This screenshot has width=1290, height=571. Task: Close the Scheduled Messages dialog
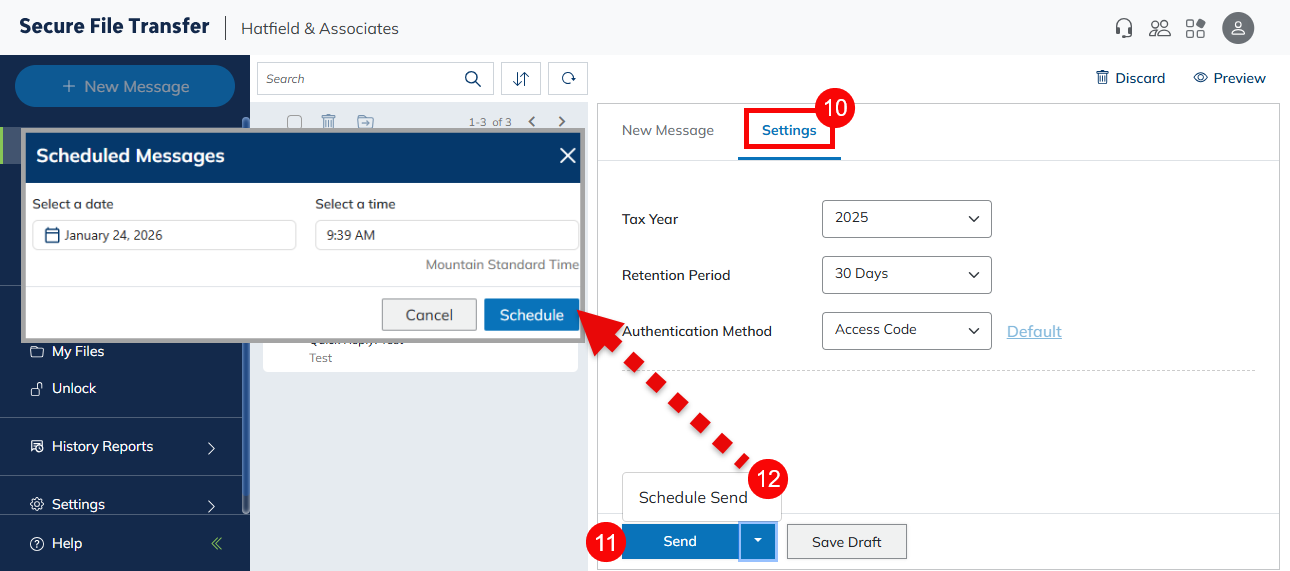[567, 156]
